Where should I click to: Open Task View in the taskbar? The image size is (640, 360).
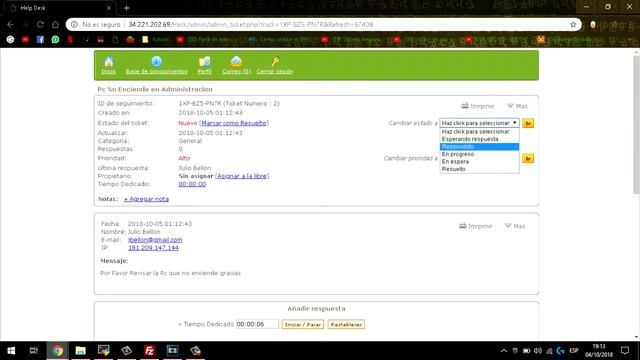tap(34, 351)
